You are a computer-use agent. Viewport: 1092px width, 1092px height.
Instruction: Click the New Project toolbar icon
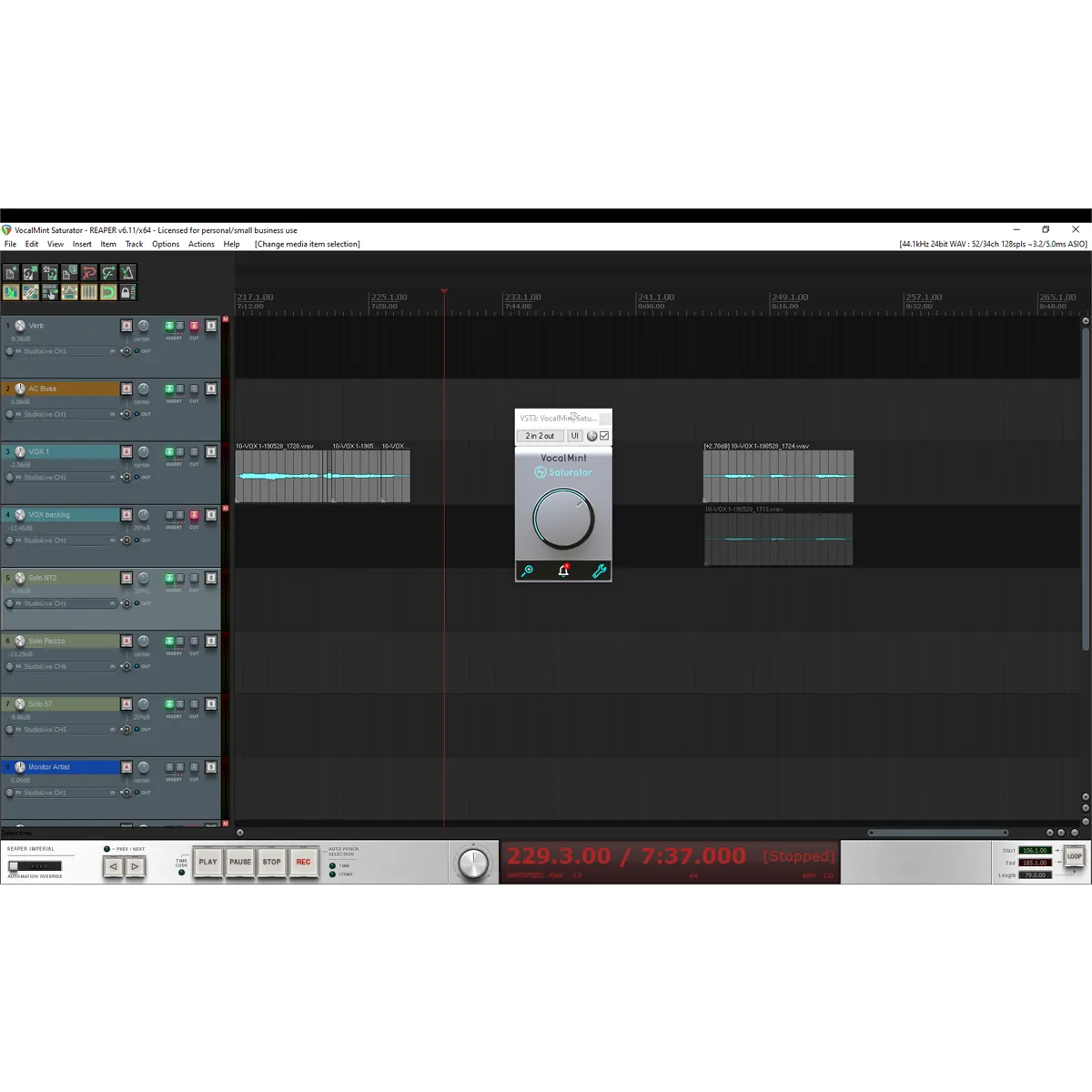11,273
